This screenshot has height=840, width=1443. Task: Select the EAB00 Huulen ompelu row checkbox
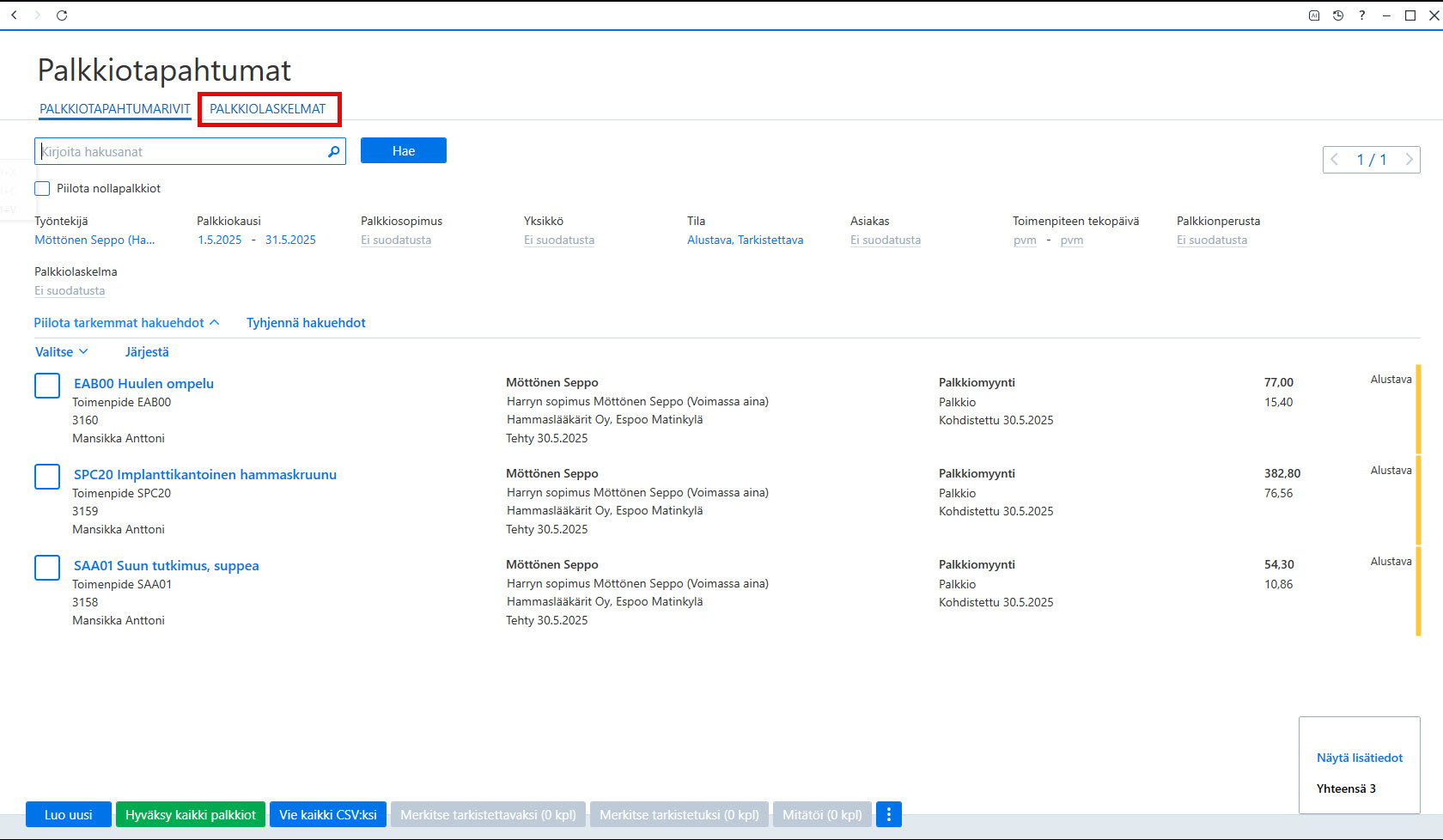point(47,386)
